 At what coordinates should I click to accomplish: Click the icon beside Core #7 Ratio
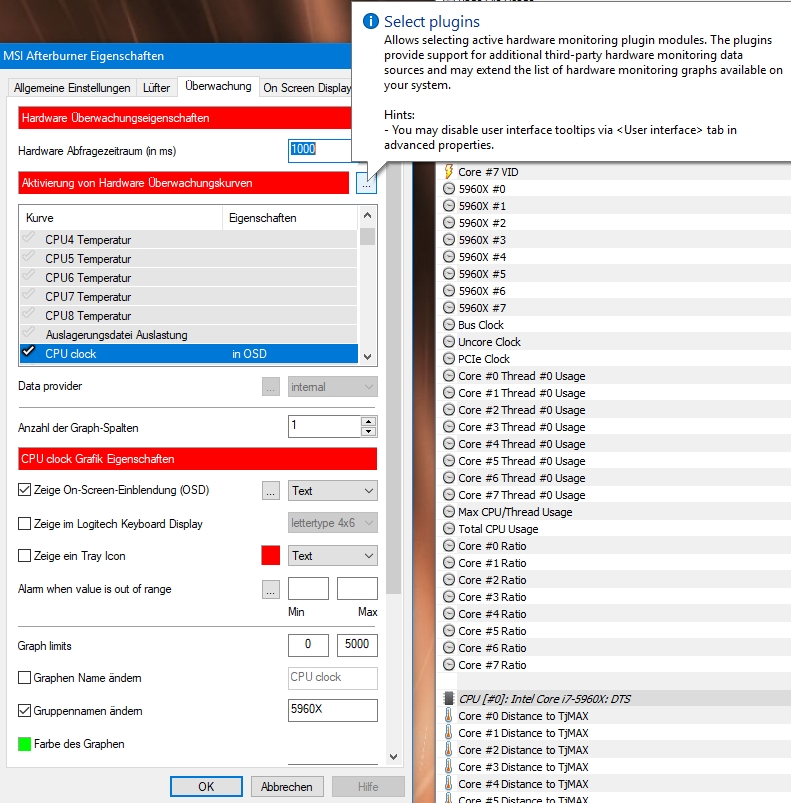(x=448, y=664)
